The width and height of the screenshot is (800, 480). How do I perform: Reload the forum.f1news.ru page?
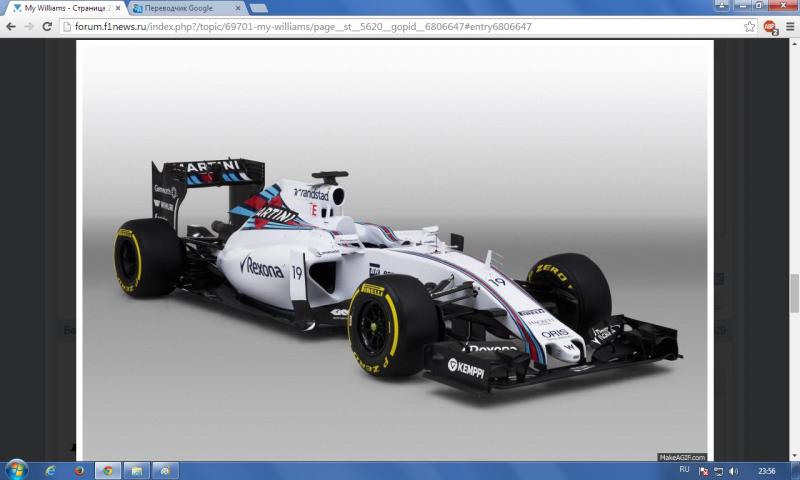(x=47, y=27)
